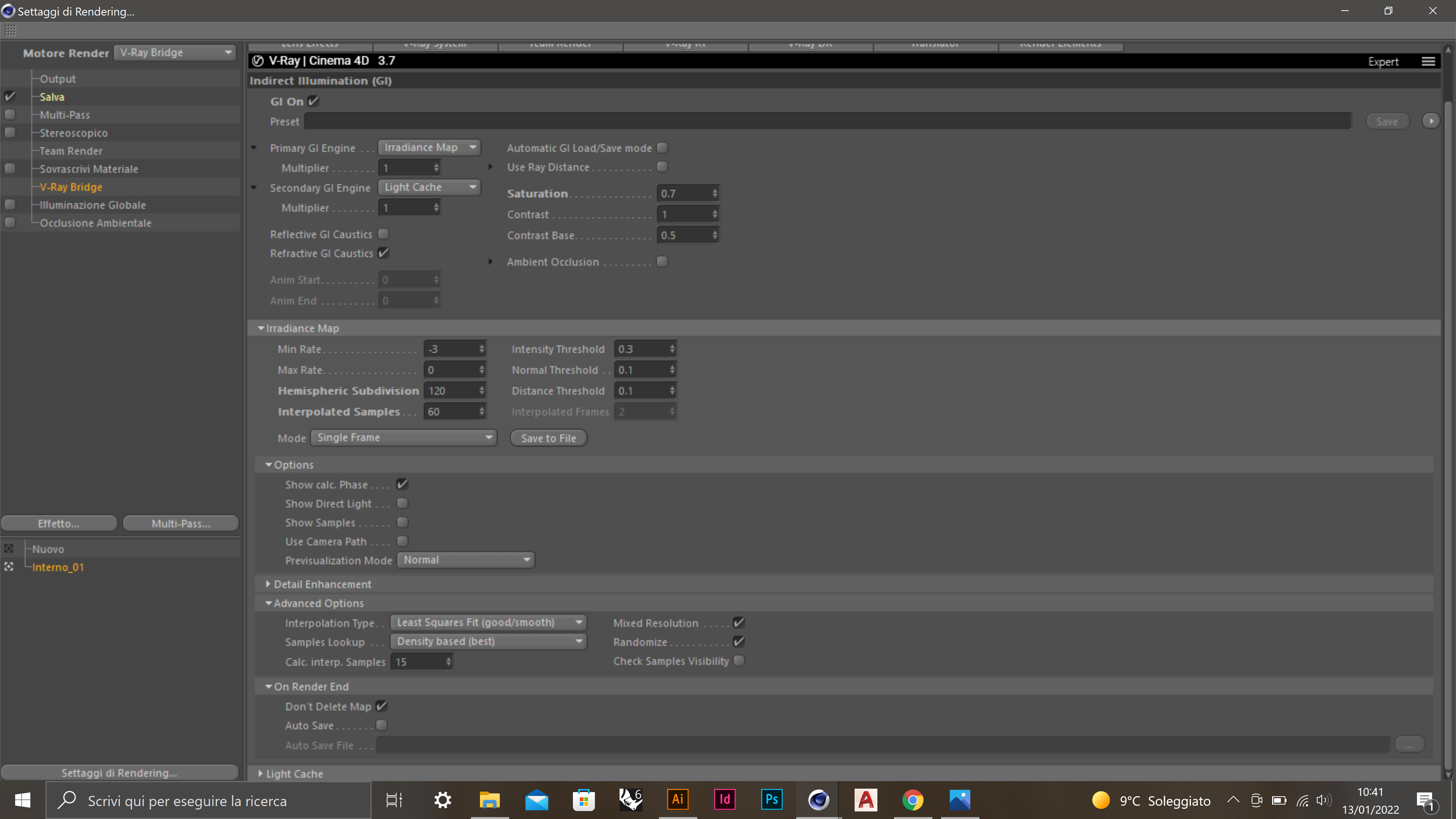
Task: Click the Save to File button
Action: coord(548,438)
